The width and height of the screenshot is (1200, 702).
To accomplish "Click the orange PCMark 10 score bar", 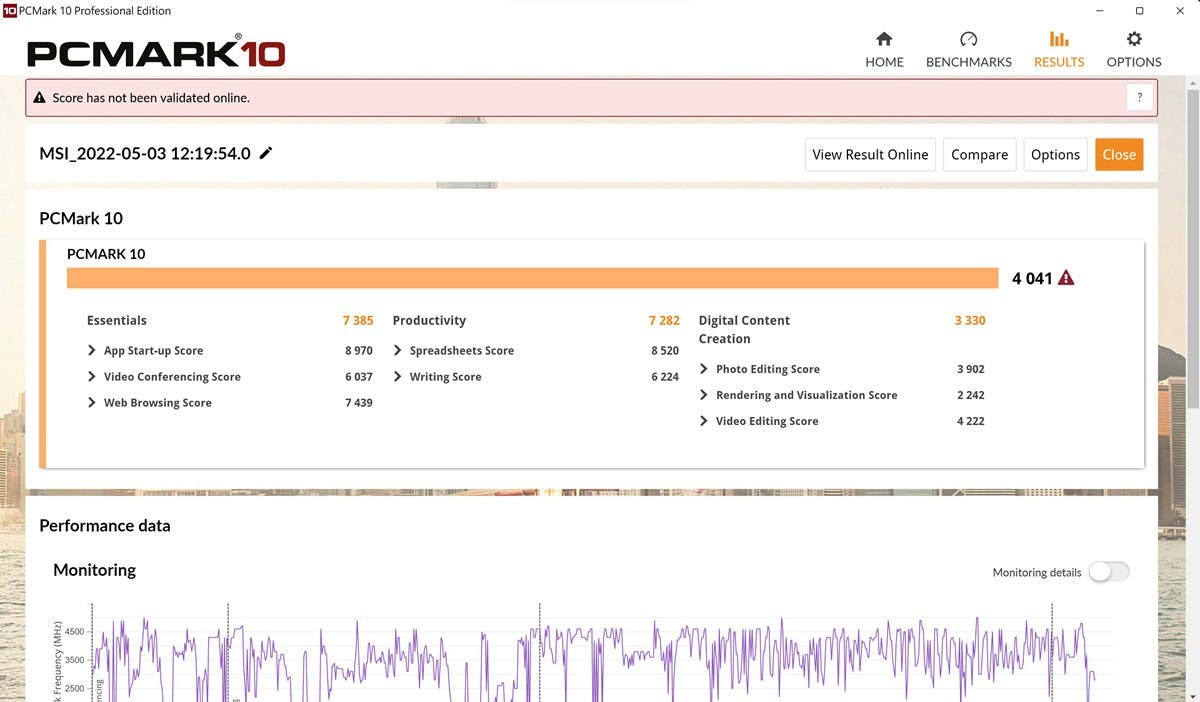I will click(x=532, y=278).
